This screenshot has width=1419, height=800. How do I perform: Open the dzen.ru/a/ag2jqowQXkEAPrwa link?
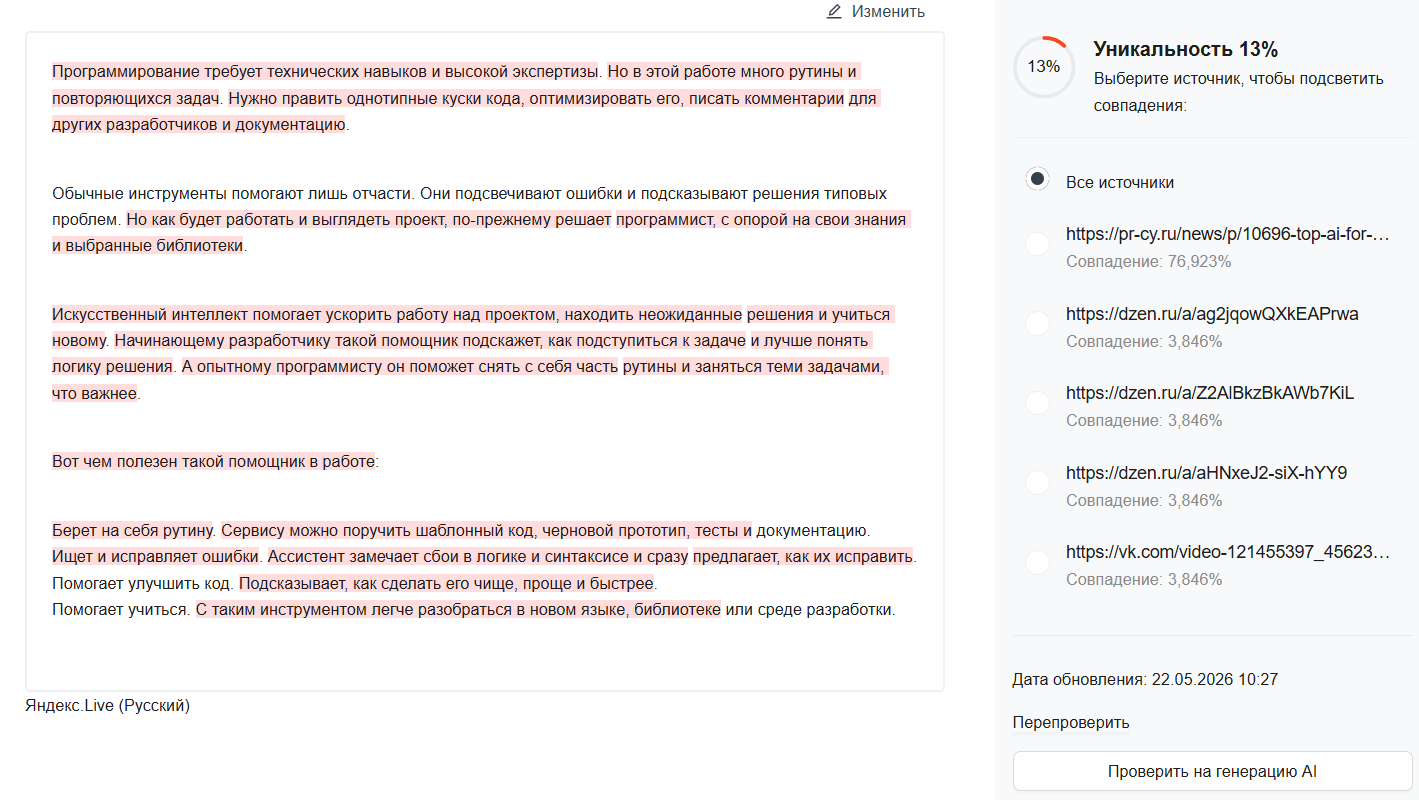1212,314
